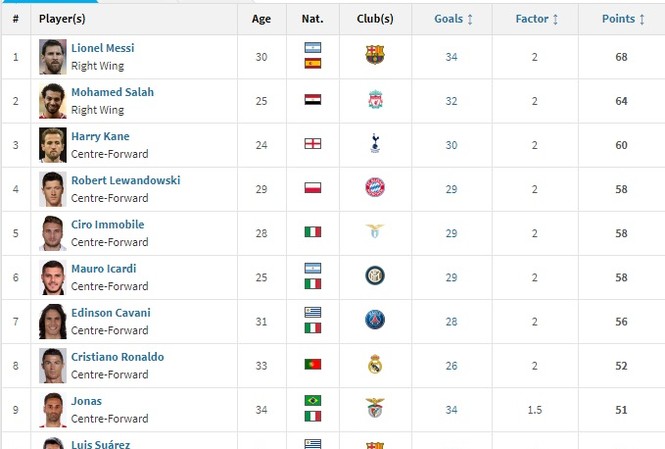Click the Bayern Munich club crest
The width and height of the screenshot is (665, 449).
375,187
